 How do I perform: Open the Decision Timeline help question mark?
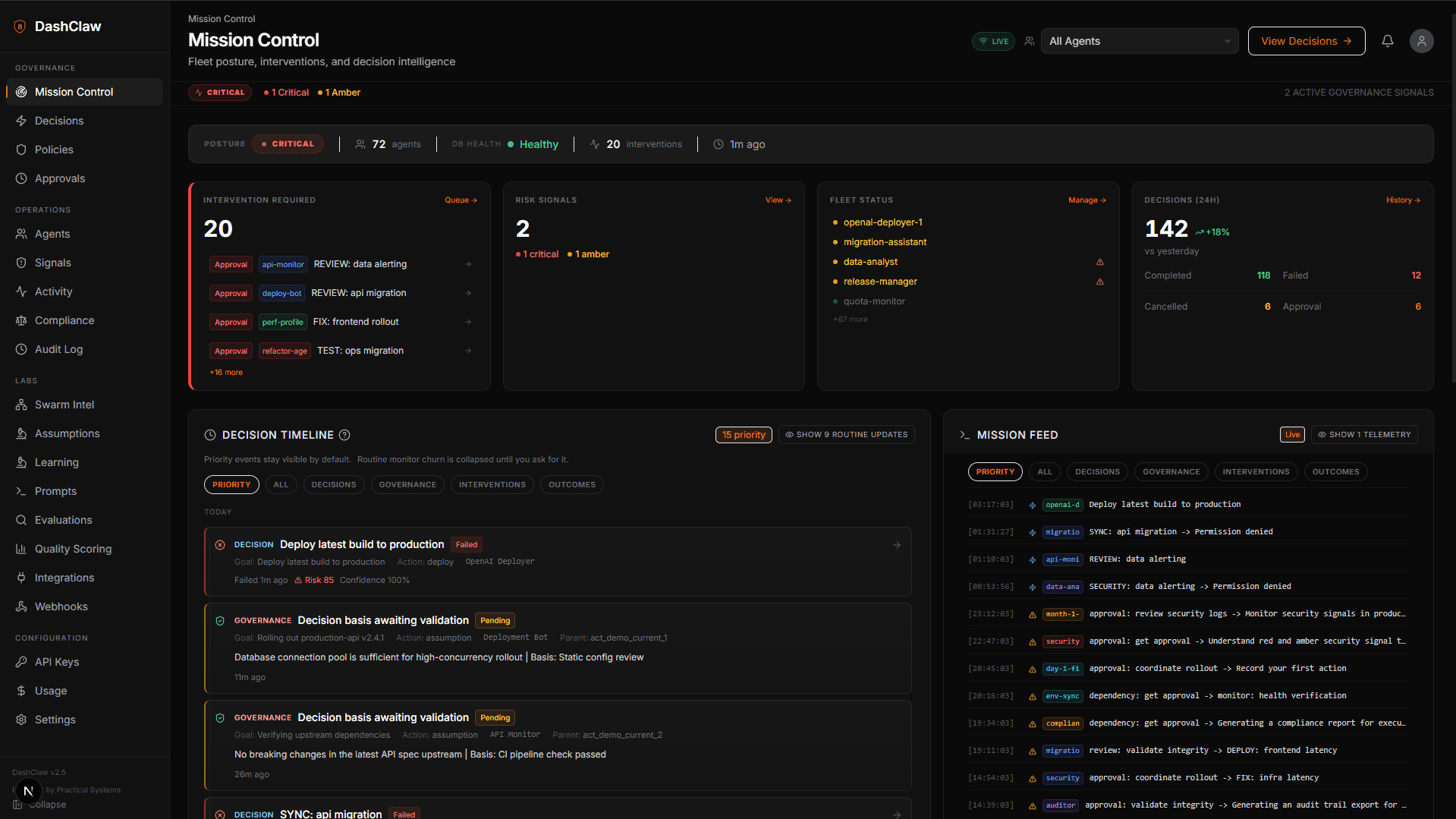pos(344,435)
